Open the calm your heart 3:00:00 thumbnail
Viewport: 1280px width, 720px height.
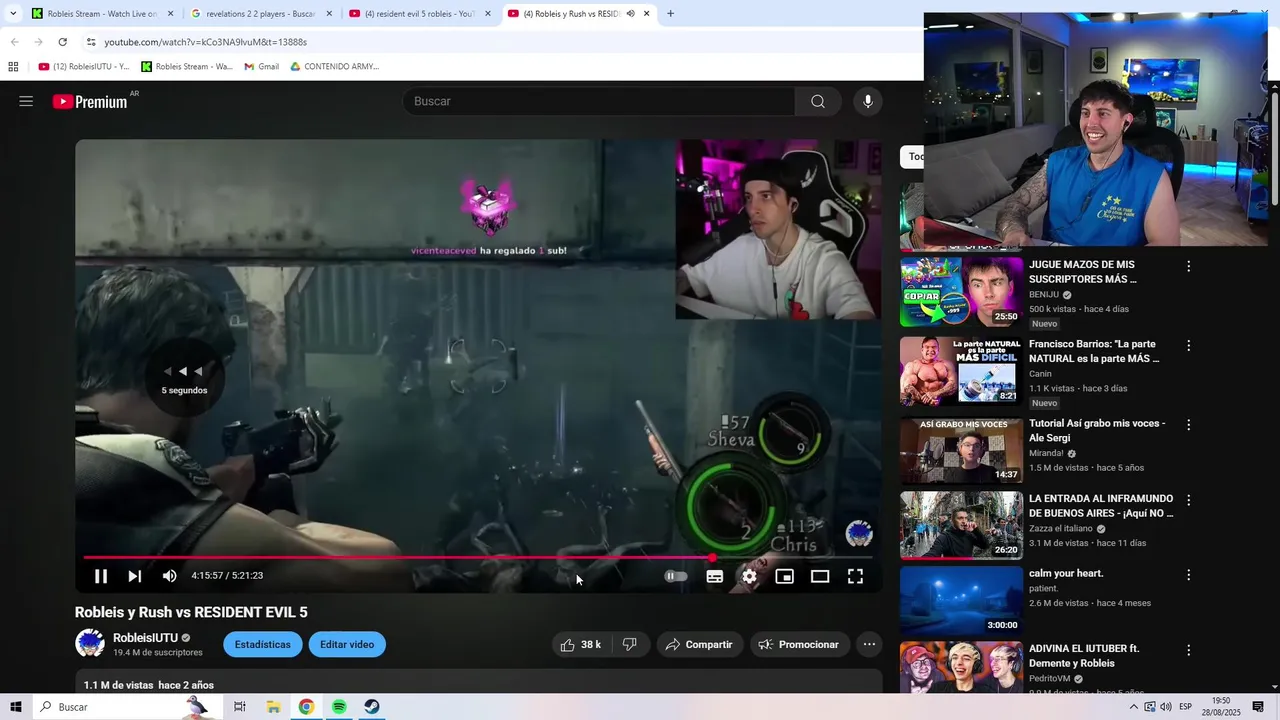click(x=961, y=600)
